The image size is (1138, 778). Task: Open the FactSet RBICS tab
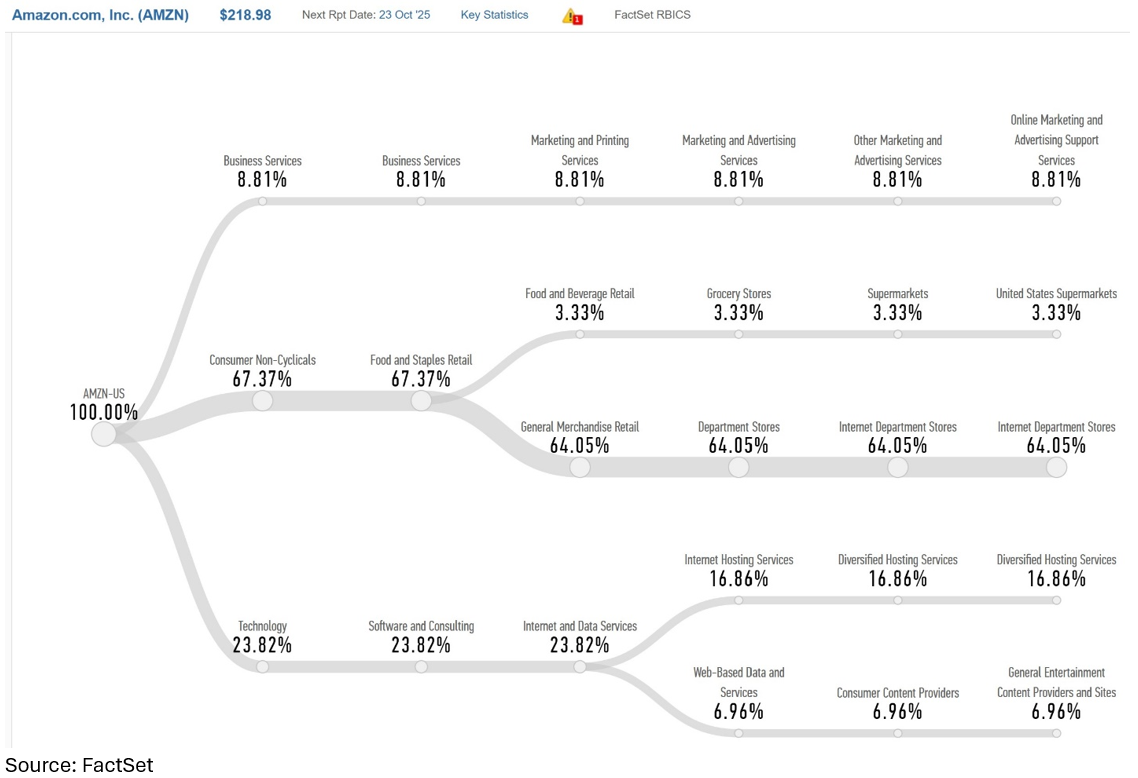click(x=652, y=15)
